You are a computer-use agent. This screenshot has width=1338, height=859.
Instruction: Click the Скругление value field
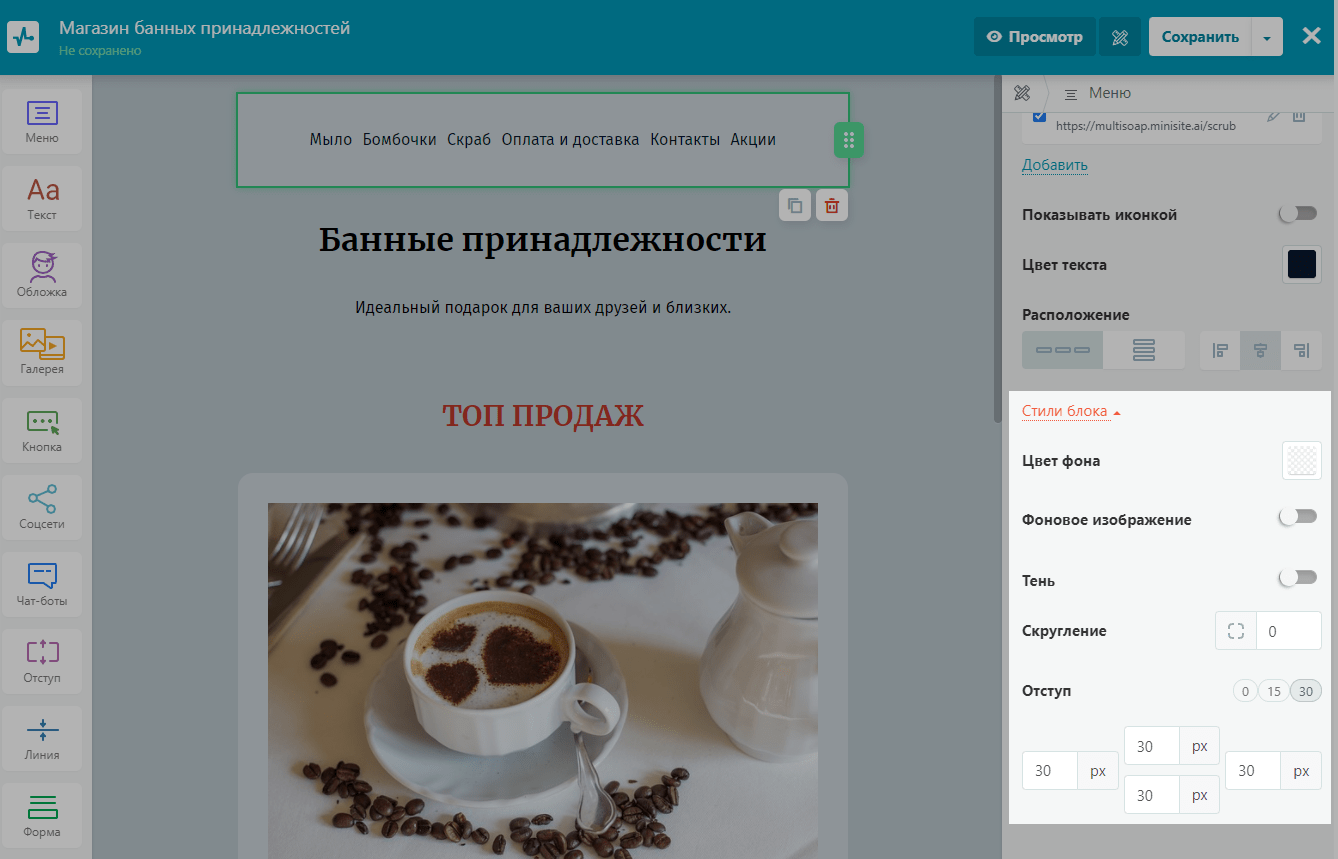(1289, 631)
